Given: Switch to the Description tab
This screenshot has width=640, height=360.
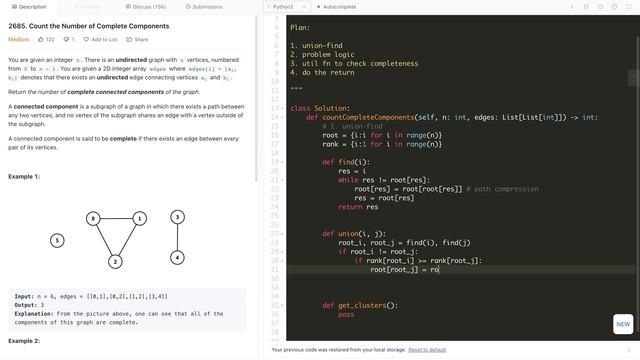Looking at the screenshot, I should [x=29, y=7].
